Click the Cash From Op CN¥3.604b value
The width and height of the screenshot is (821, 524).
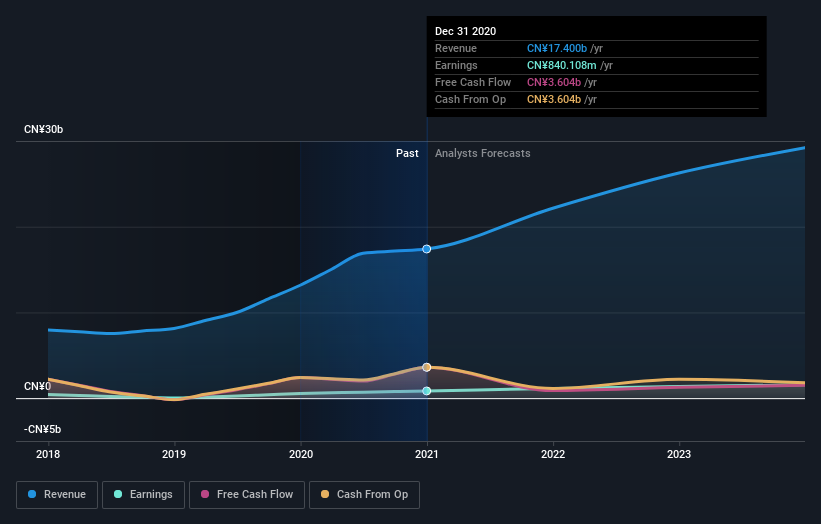pos(554,99)
